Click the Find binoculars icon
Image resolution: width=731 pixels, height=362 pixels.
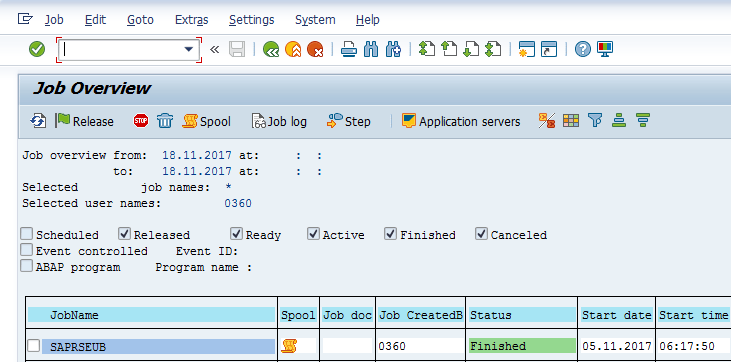(371, 49)
